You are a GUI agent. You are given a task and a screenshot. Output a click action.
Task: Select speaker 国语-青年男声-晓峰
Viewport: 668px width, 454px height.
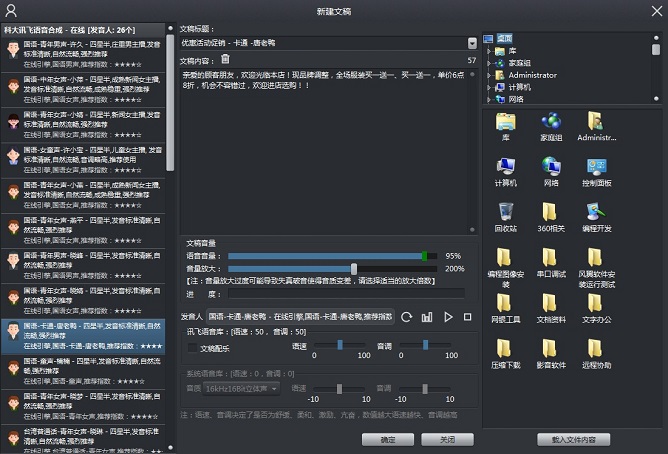coord(83,265)
